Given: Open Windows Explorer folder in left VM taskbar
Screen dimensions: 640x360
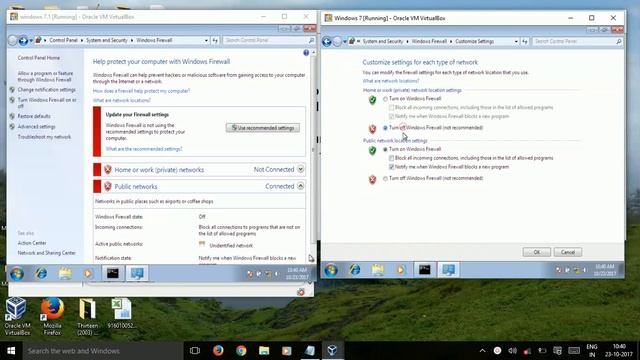Looking at the screenshot, I should point(64,273).
